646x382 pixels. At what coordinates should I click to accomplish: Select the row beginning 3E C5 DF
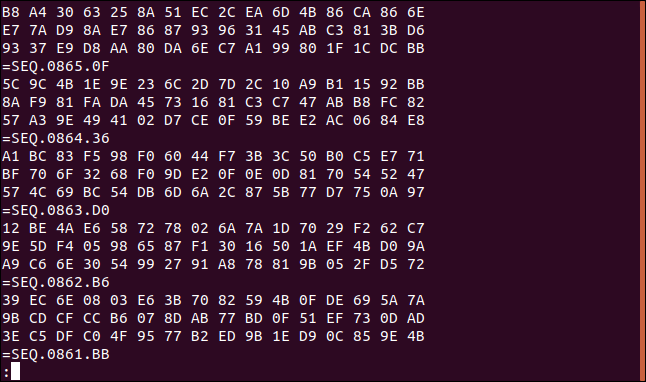(x=213, y=337)
